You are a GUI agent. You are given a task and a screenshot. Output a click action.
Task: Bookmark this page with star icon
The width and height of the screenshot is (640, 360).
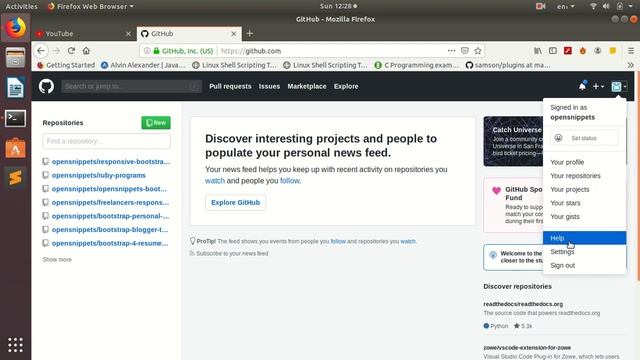[x=478, y=51]
